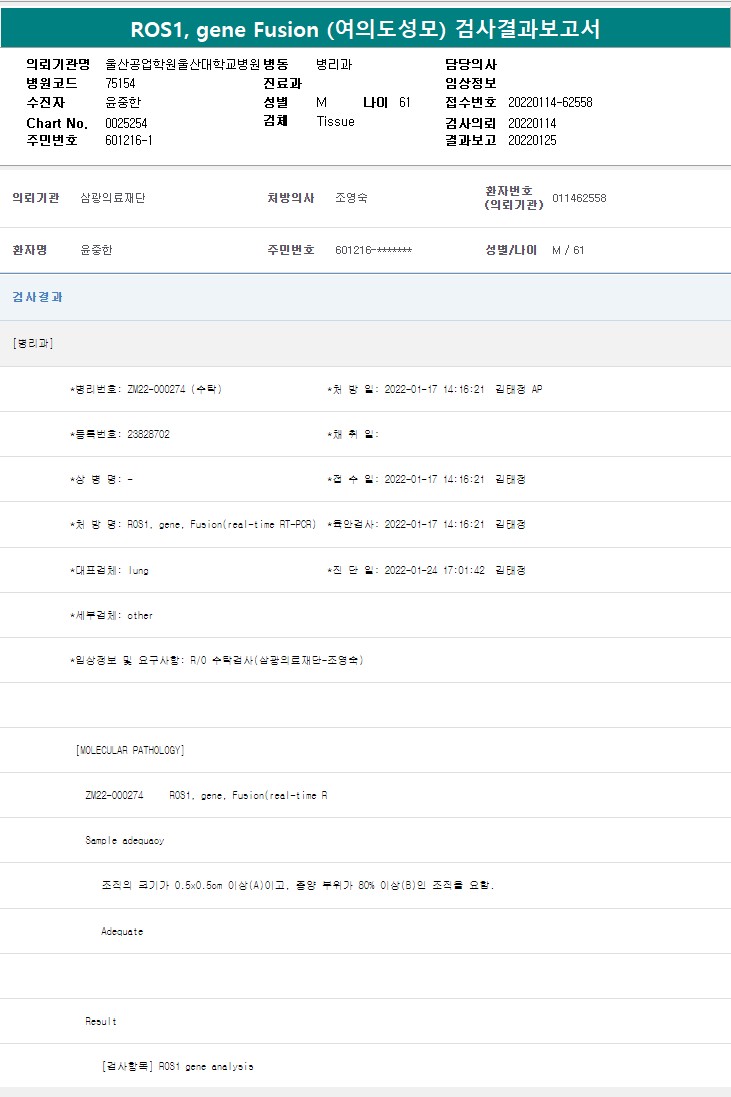
Task: Click the Result section label
Action: 101,1021
